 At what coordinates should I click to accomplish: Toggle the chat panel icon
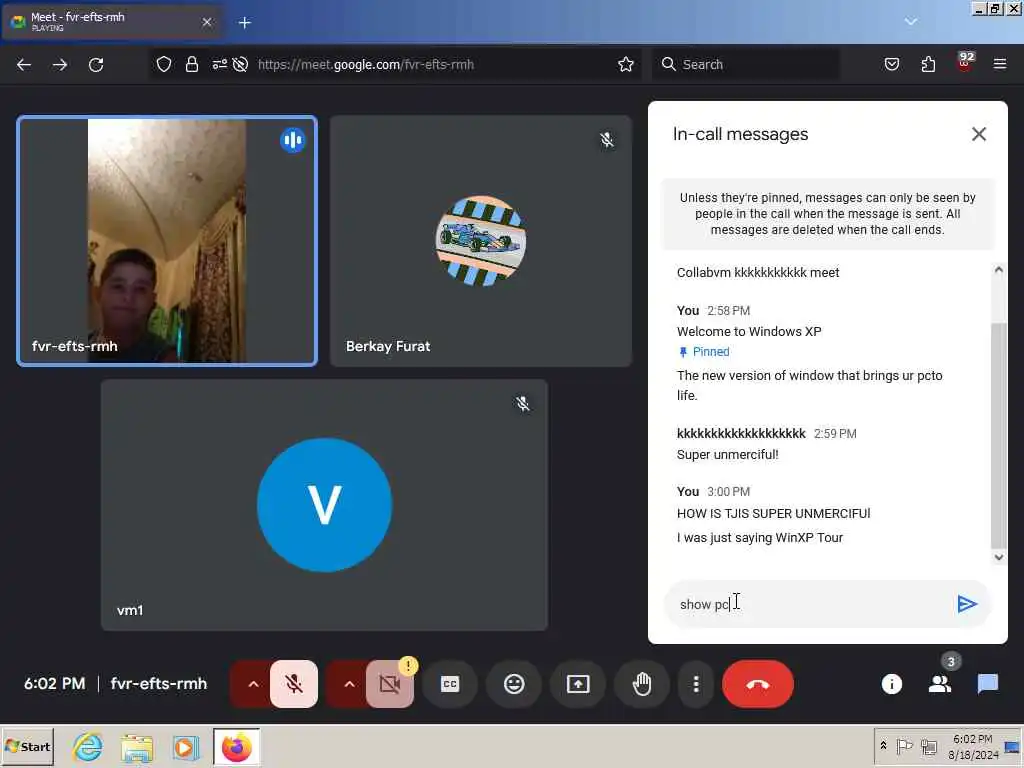click(987, 684)
